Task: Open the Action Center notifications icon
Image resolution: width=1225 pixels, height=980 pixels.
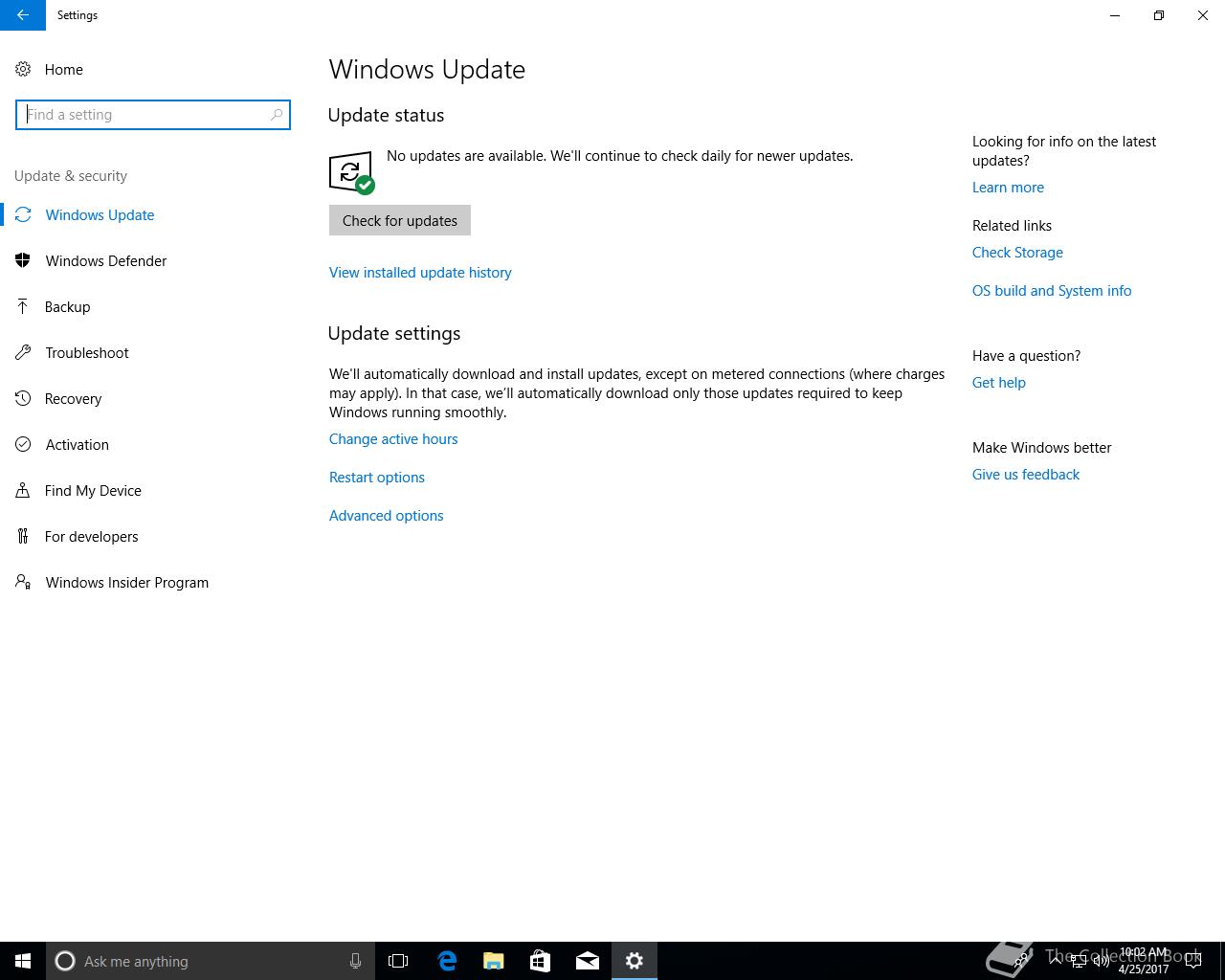Action: [1193, 961]
